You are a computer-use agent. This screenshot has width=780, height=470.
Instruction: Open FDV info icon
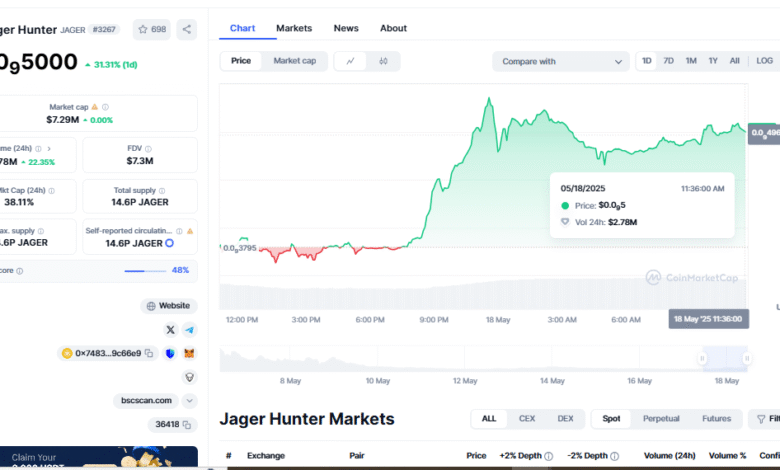click(148, 149)
